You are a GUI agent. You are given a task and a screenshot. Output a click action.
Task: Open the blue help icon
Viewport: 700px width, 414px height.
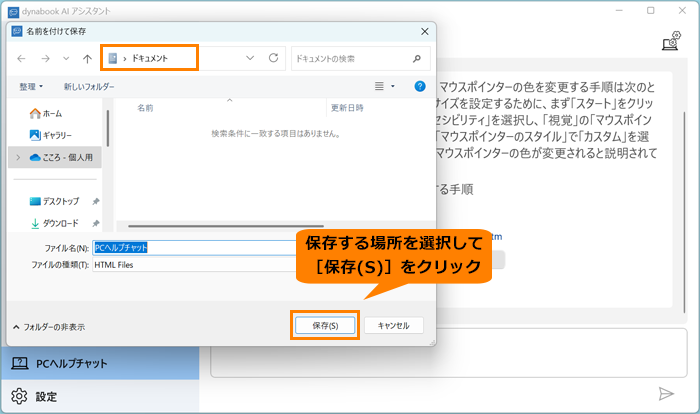pyautogui.click(x=420, y=86)
